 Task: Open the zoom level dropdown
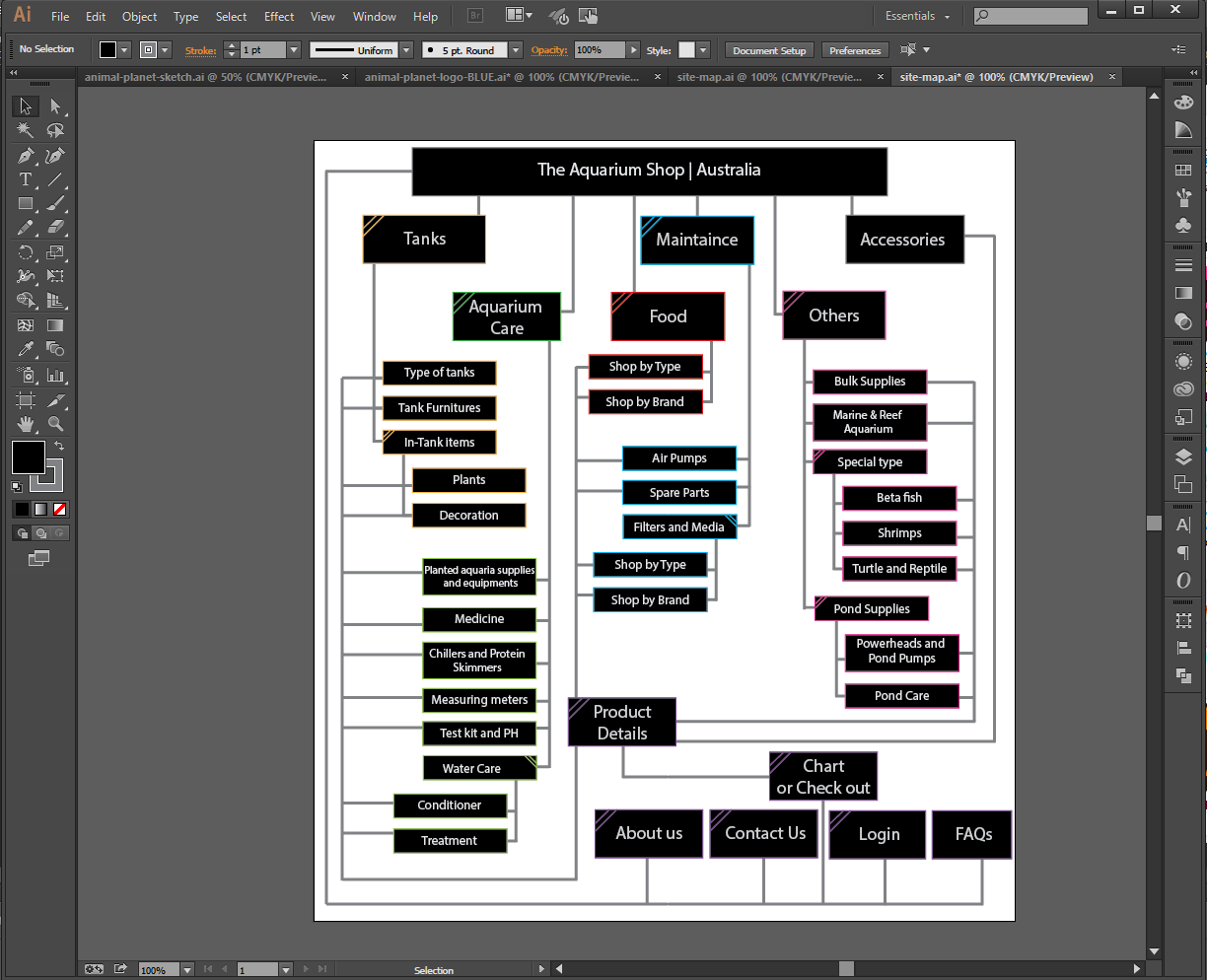point(187,970)
